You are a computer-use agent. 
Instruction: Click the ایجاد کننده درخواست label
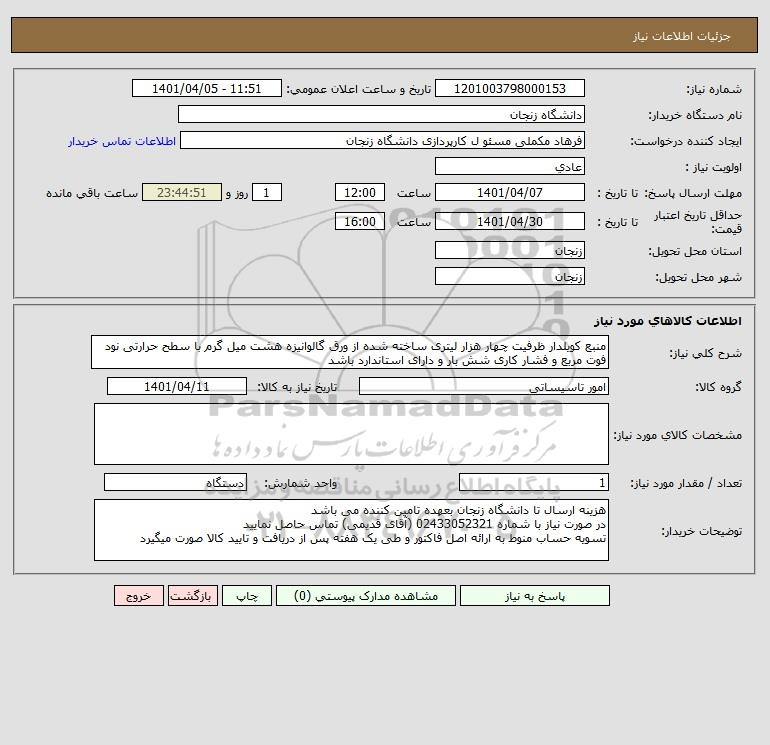point(686,141)
